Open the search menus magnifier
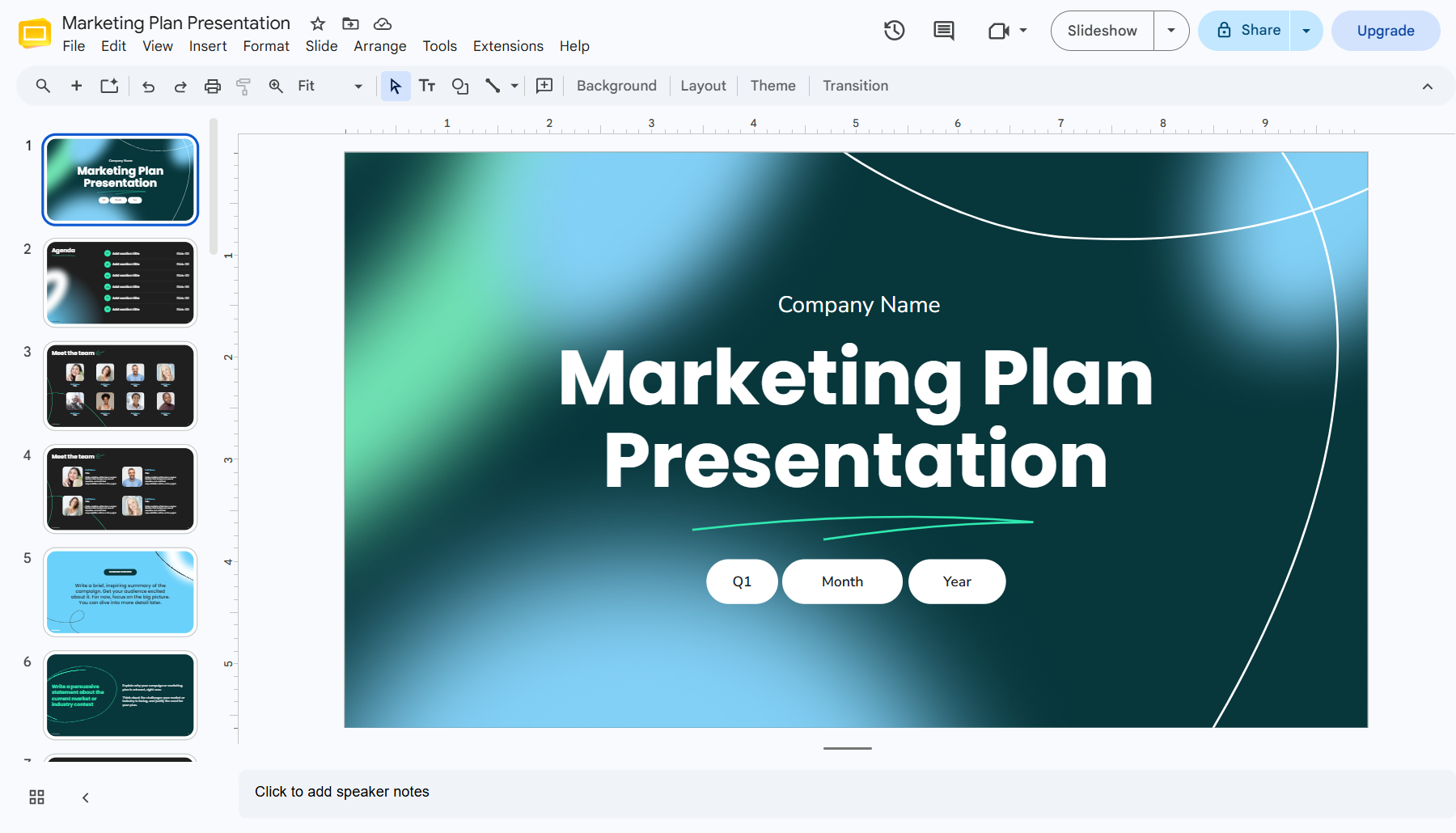Screen dimensions: 1456x833 (x=43, y=86)
